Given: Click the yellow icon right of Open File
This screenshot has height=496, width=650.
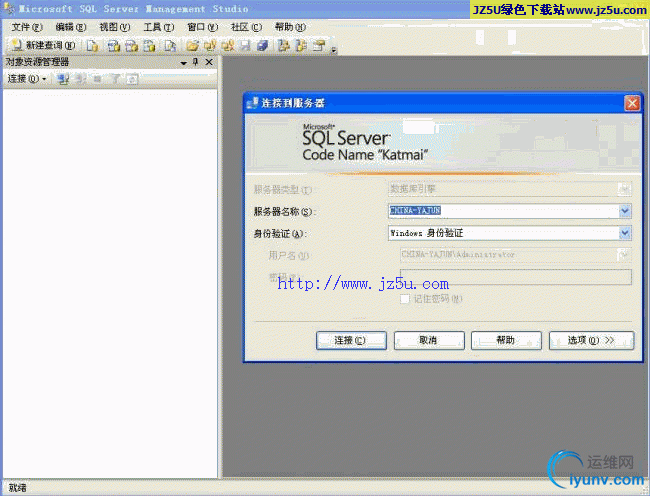Looking at the screenshot, I should tap(210, 45).
